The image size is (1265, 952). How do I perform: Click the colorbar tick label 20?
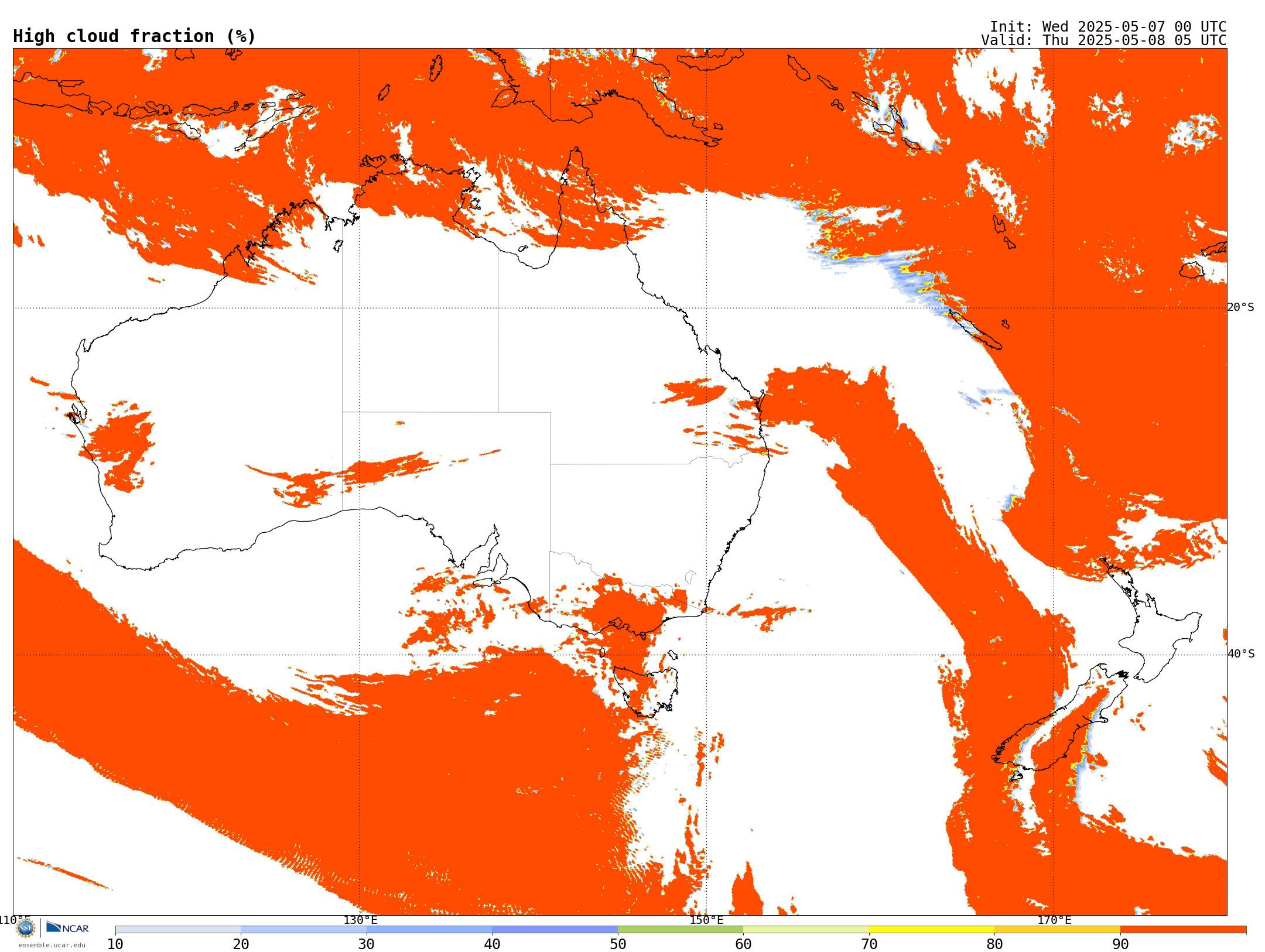(x=241, y=944)
